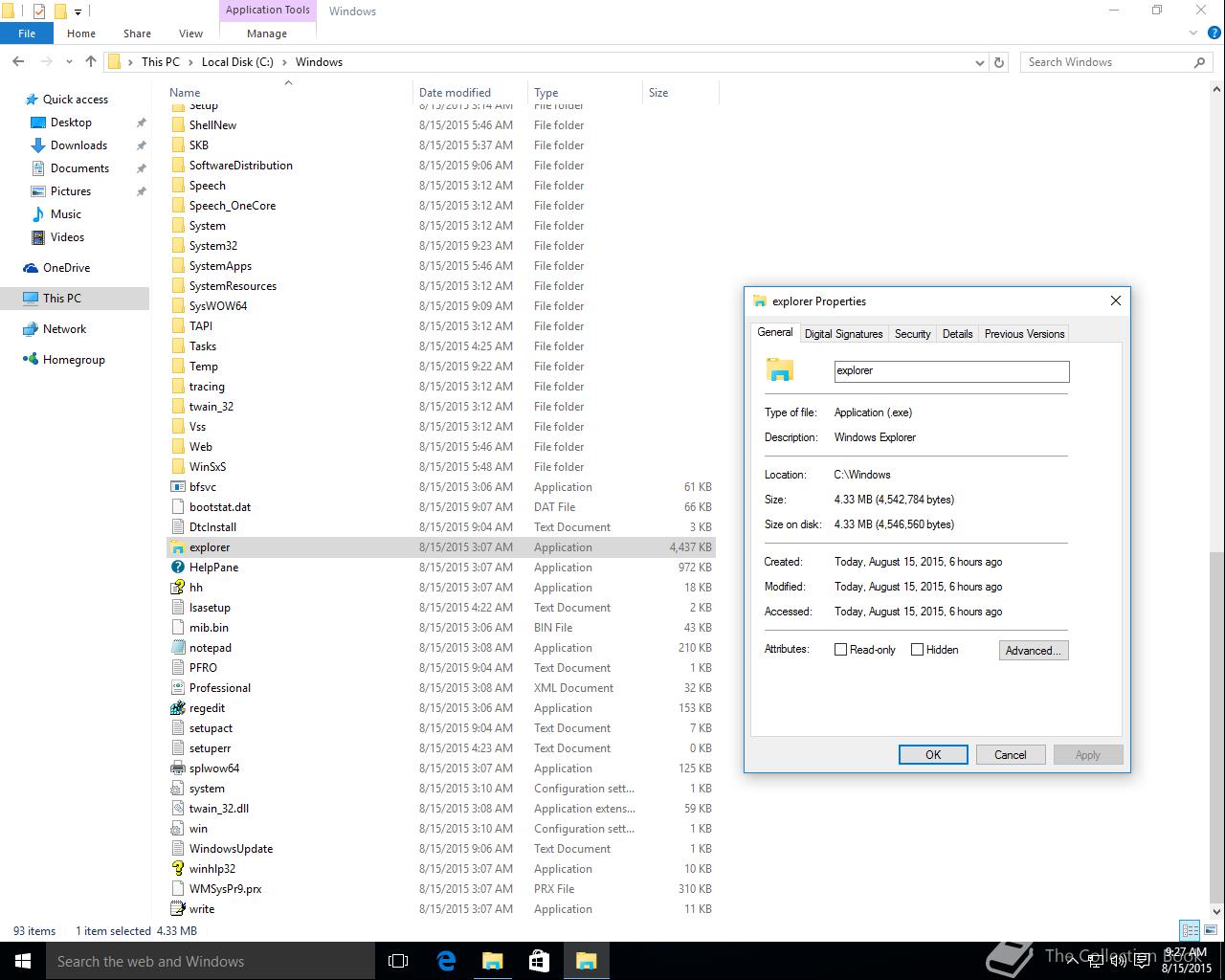Open the View ribbon tab
Viewport: 1225px width, 980px height.
pyautogui.click(x=190, y=33)
